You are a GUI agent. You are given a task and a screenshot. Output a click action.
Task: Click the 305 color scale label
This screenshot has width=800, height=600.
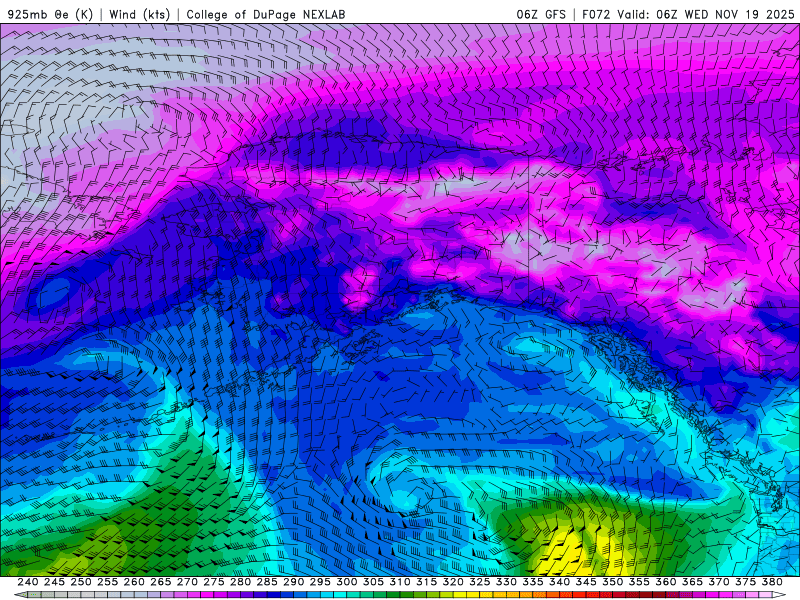tap(373, 582)
